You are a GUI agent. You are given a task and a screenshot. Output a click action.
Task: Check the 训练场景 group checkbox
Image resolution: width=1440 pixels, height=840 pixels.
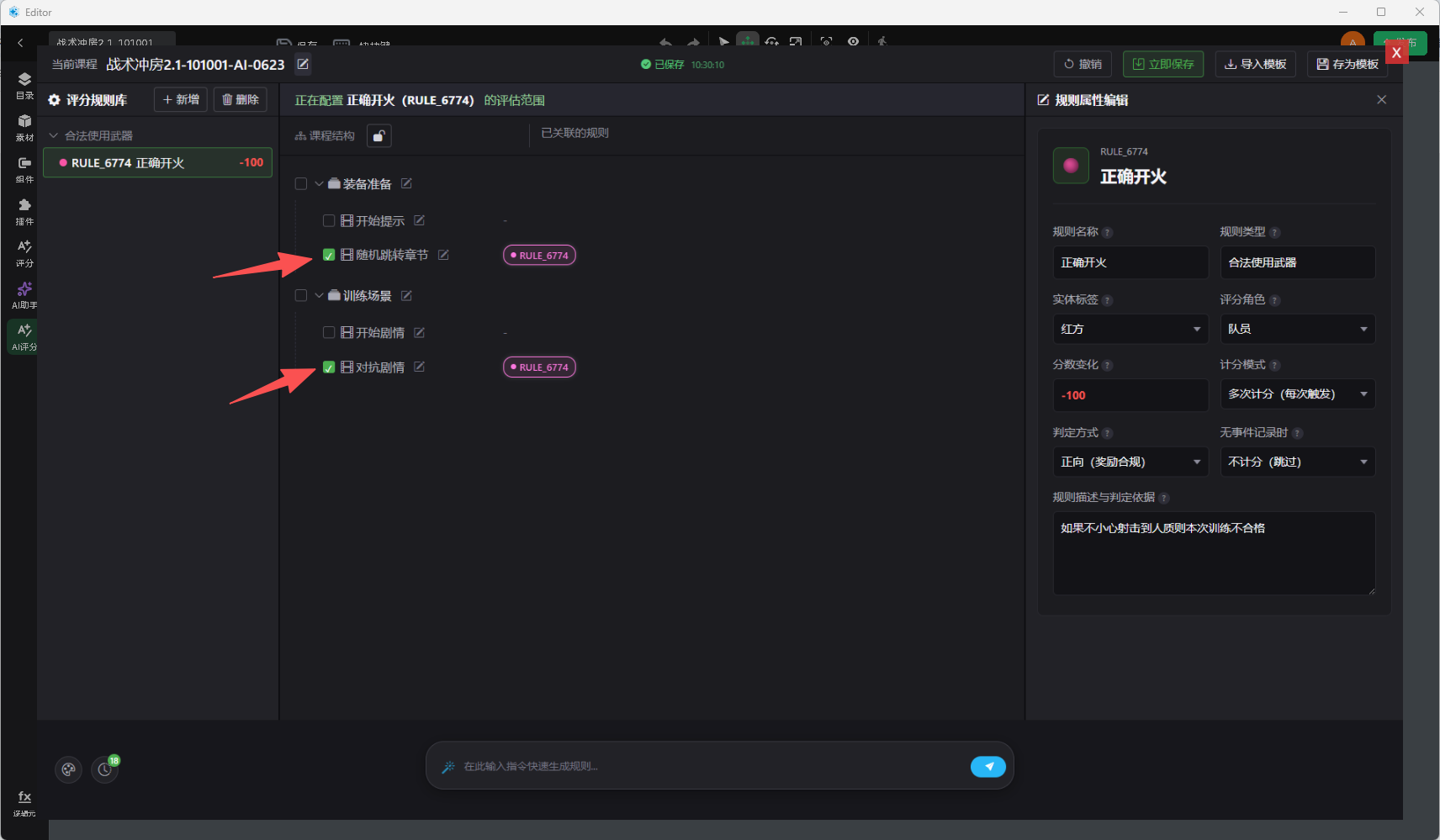coord(300,295)
